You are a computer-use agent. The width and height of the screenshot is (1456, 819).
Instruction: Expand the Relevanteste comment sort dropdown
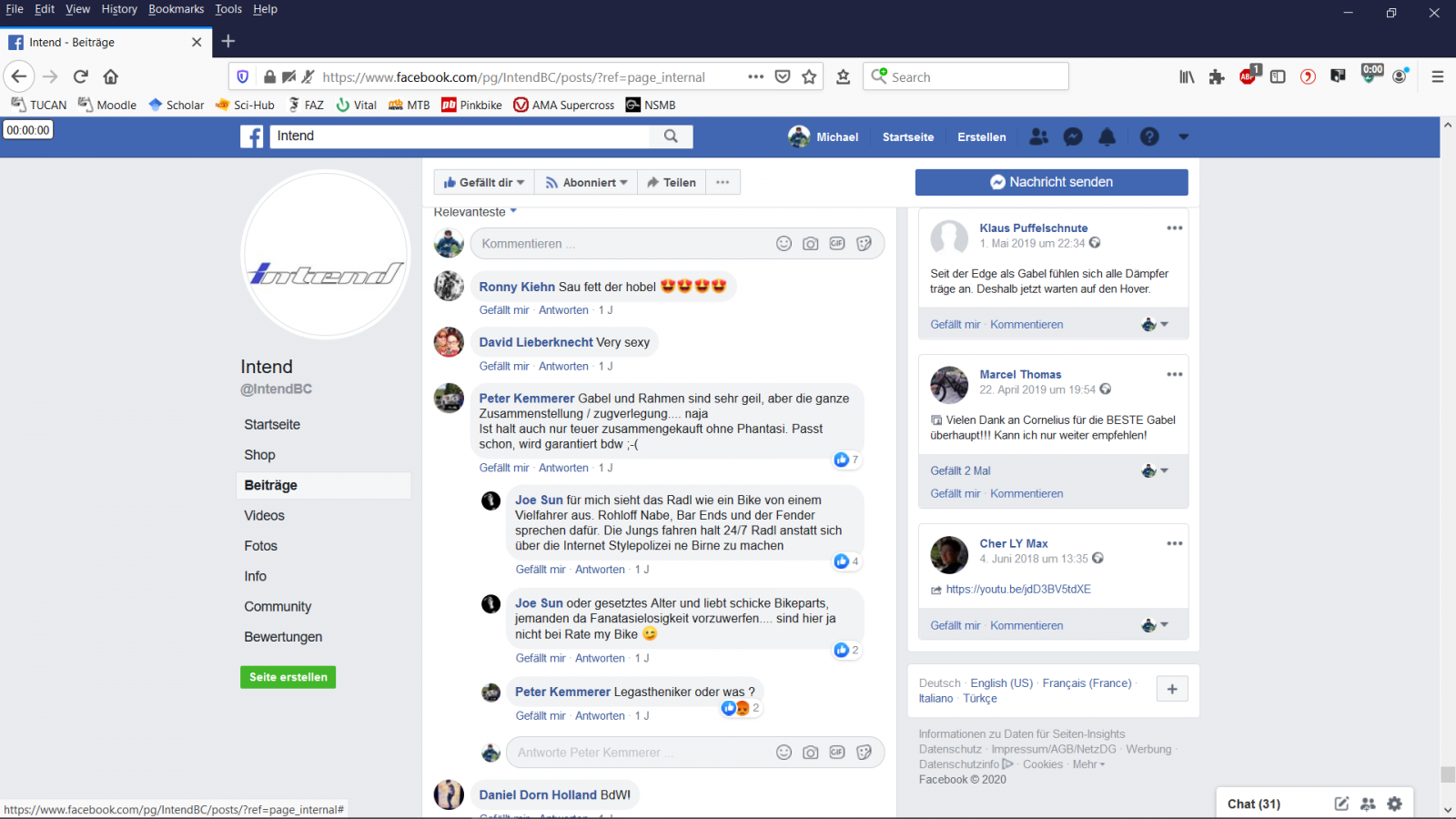coord(475,212)
